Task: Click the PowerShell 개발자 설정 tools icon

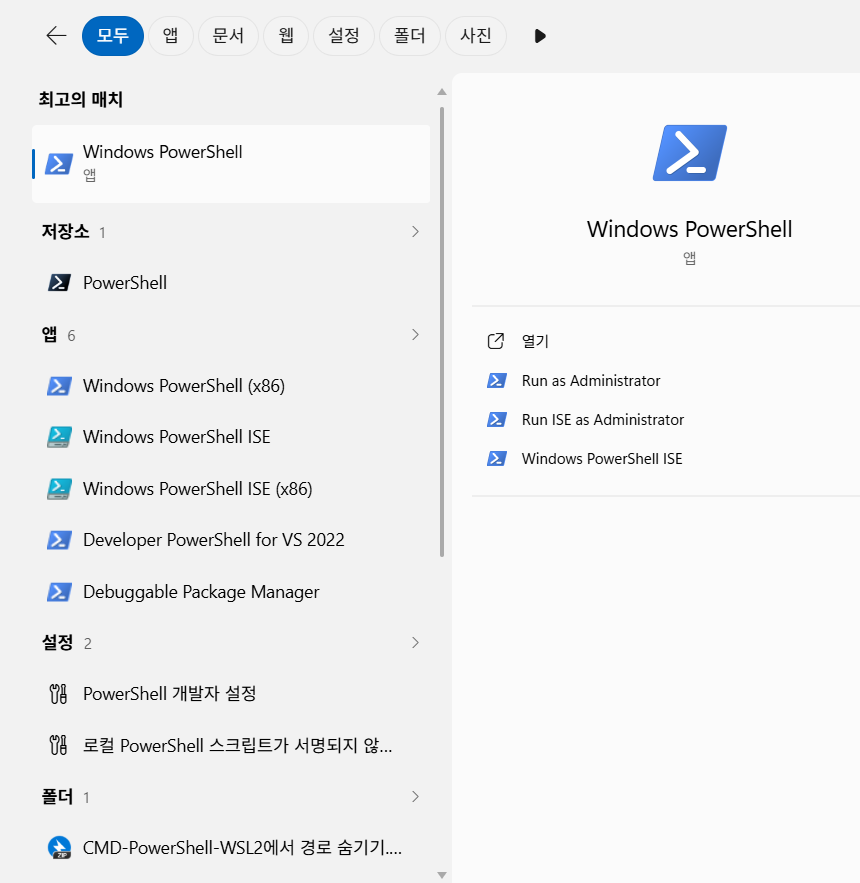Action: (59, 694)
